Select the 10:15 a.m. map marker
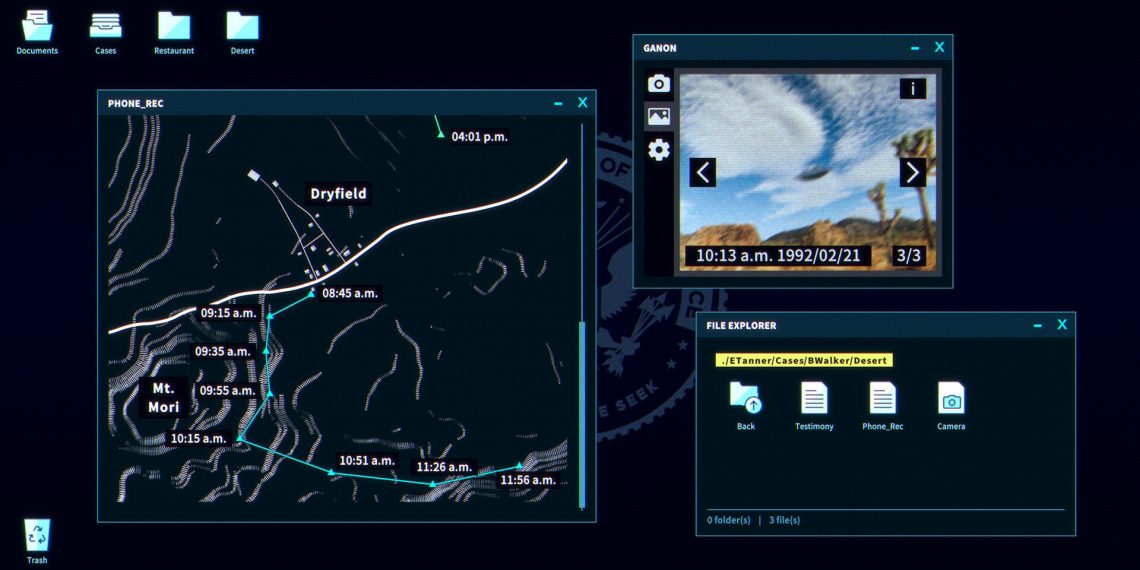This screenshot has width=1140, height=570. [239, 439]
